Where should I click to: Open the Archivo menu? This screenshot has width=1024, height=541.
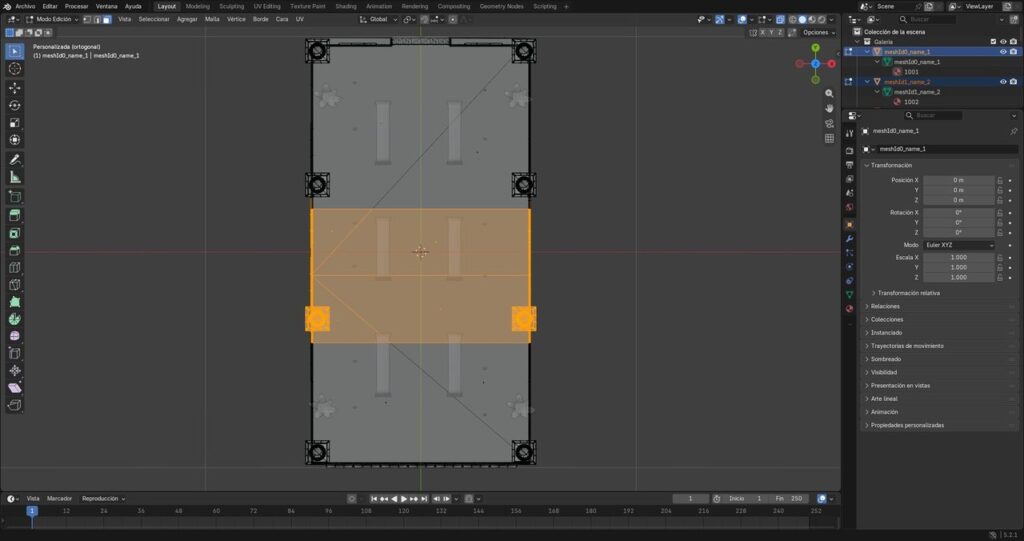(25, 7)
